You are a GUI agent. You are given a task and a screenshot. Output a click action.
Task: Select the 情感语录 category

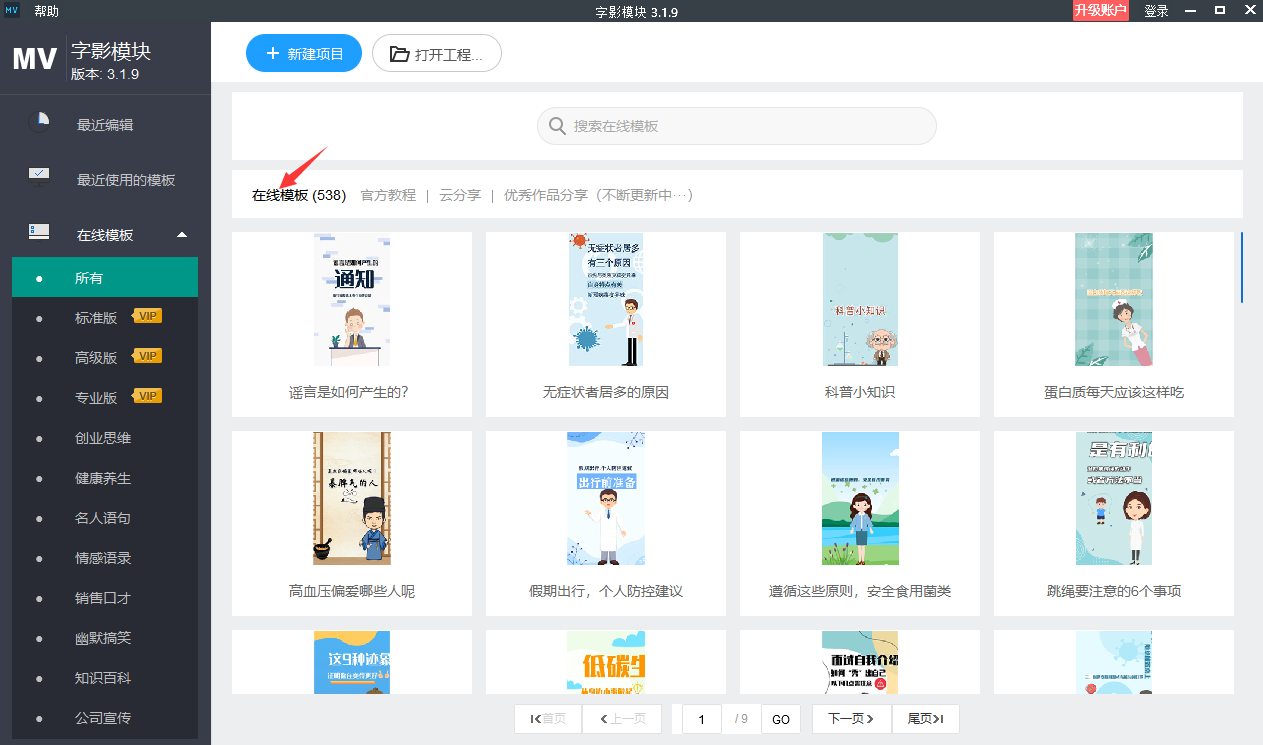point(105,558)
